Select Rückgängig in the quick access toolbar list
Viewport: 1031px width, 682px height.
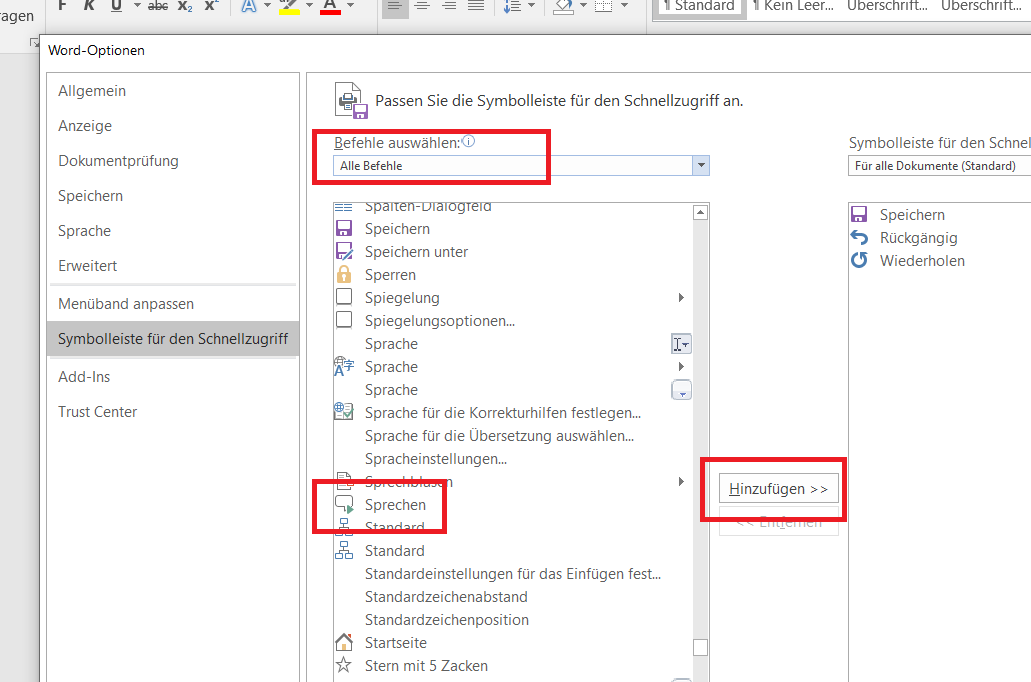click(940, 238)
